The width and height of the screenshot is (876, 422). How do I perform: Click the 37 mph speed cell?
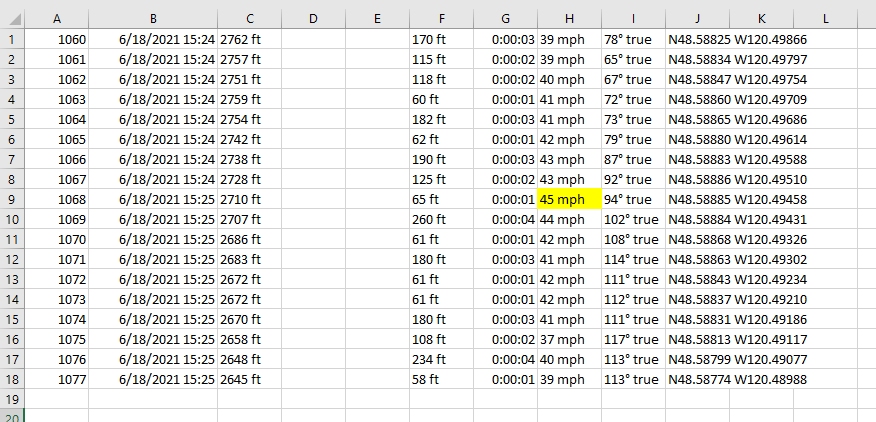click(x=569, y=339)
